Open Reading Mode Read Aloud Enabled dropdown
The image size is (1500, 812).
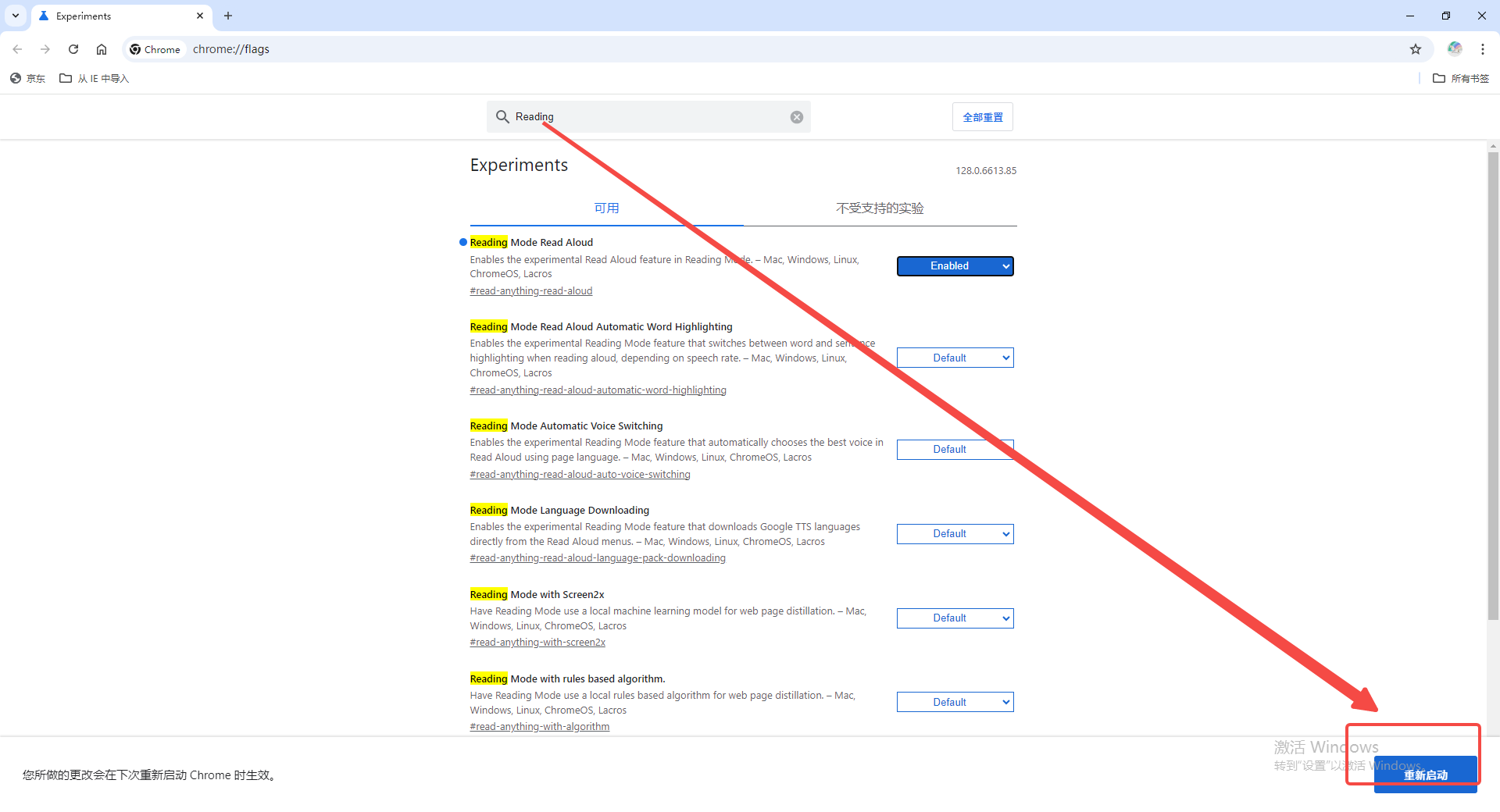(955, 266)
